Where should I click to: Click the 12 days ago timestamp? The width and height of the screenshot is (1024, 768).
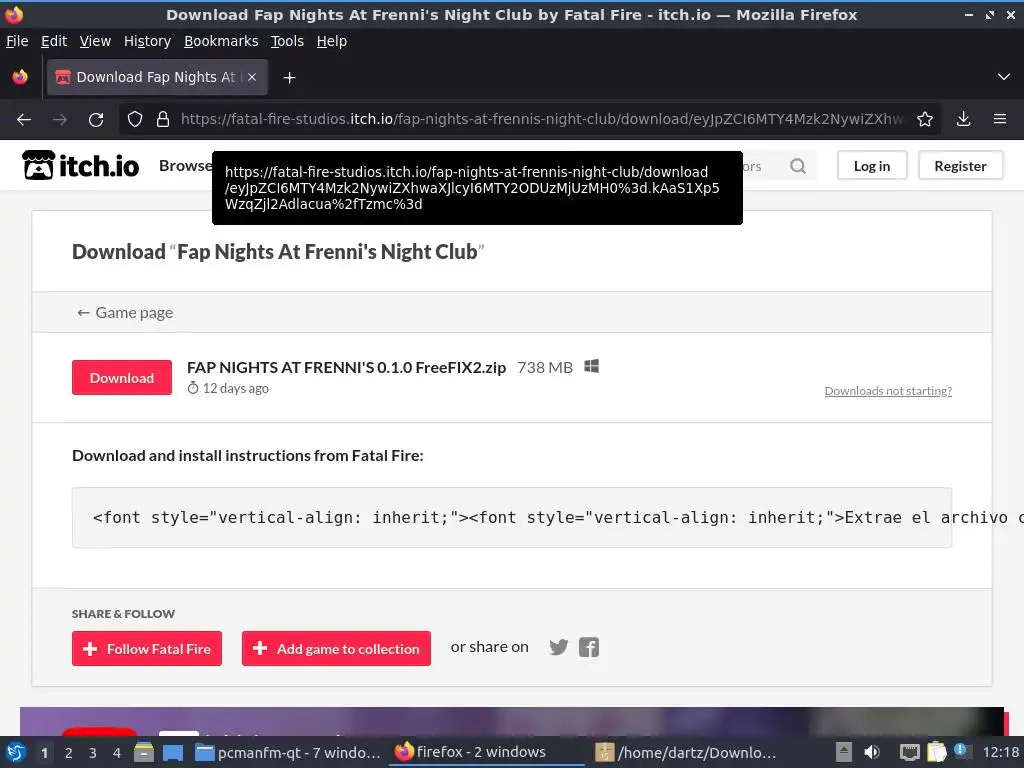pos(235,388)
